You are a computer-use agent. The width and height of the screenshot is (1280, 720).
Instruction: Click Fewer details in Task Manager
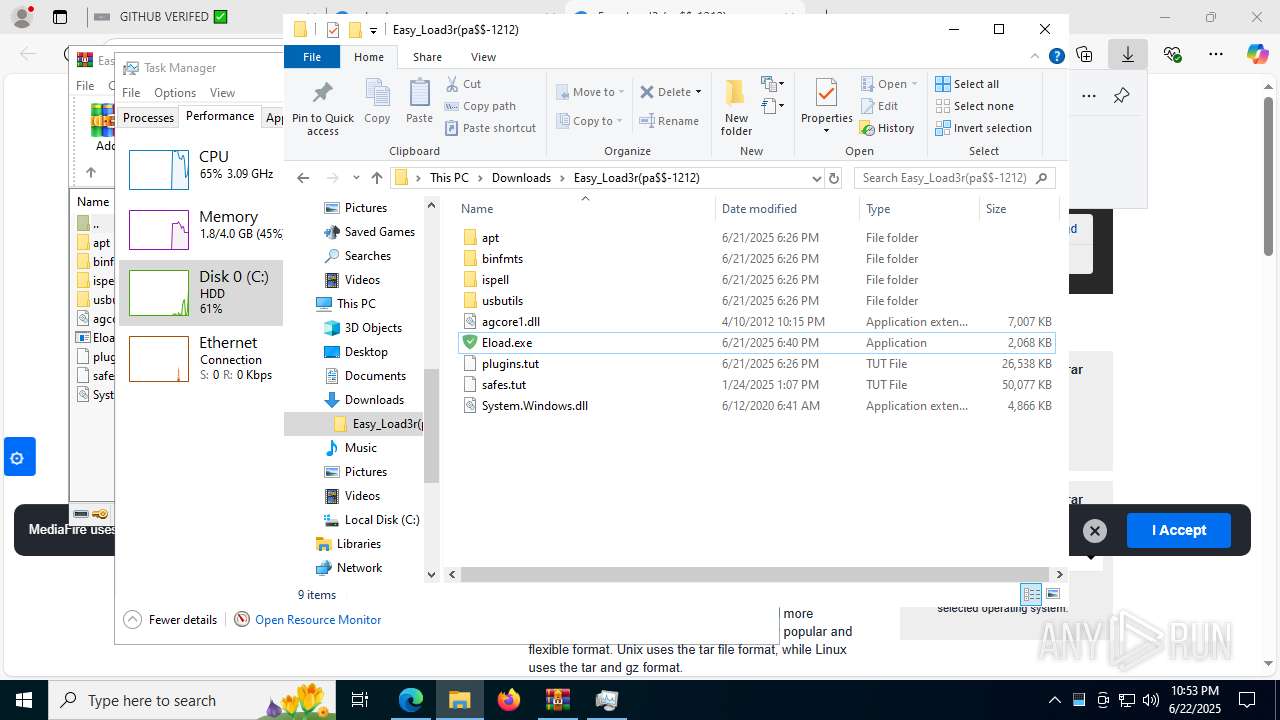point(170,620)
